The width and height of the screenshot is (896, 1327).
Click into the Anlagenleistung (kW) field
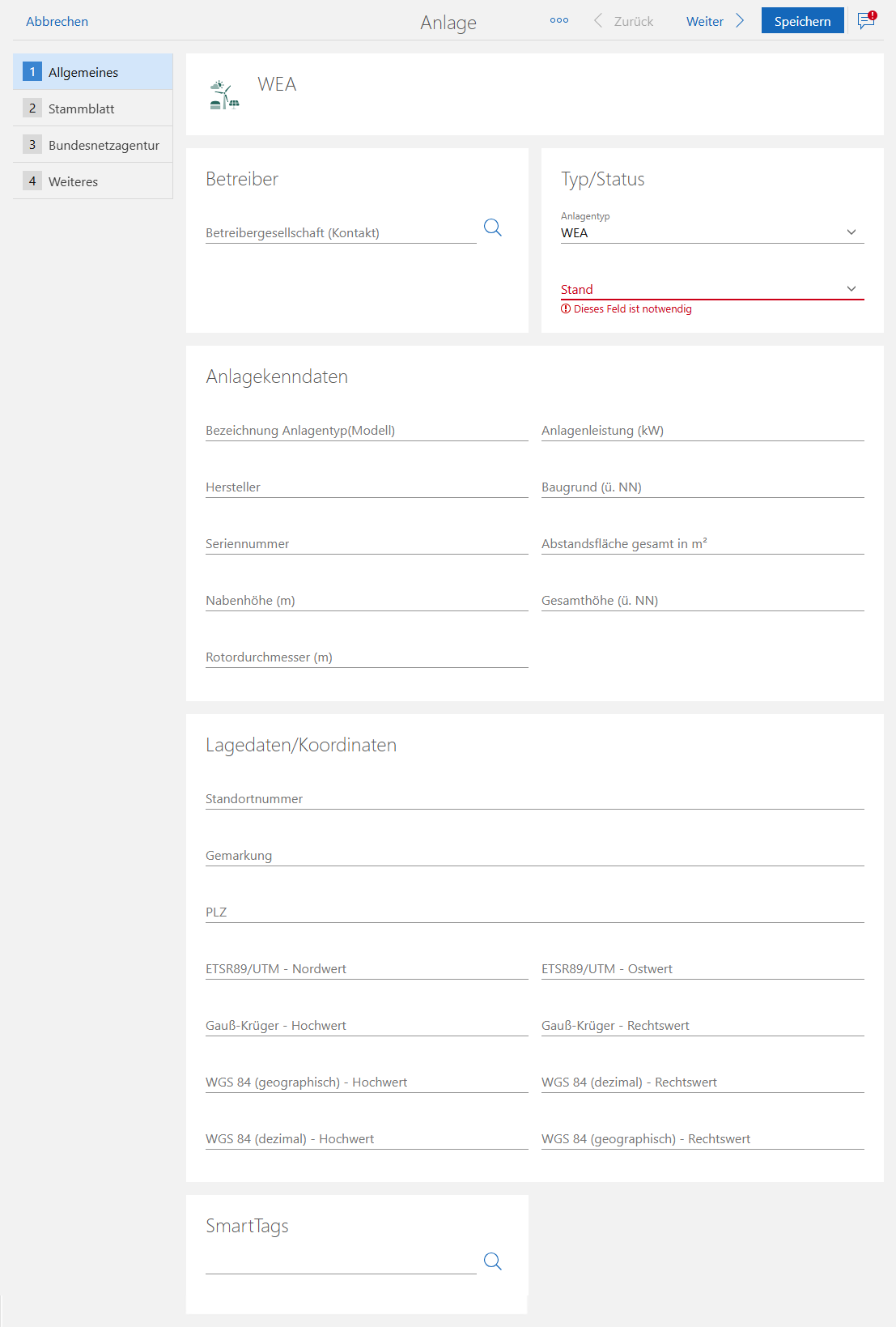(703, 431)
